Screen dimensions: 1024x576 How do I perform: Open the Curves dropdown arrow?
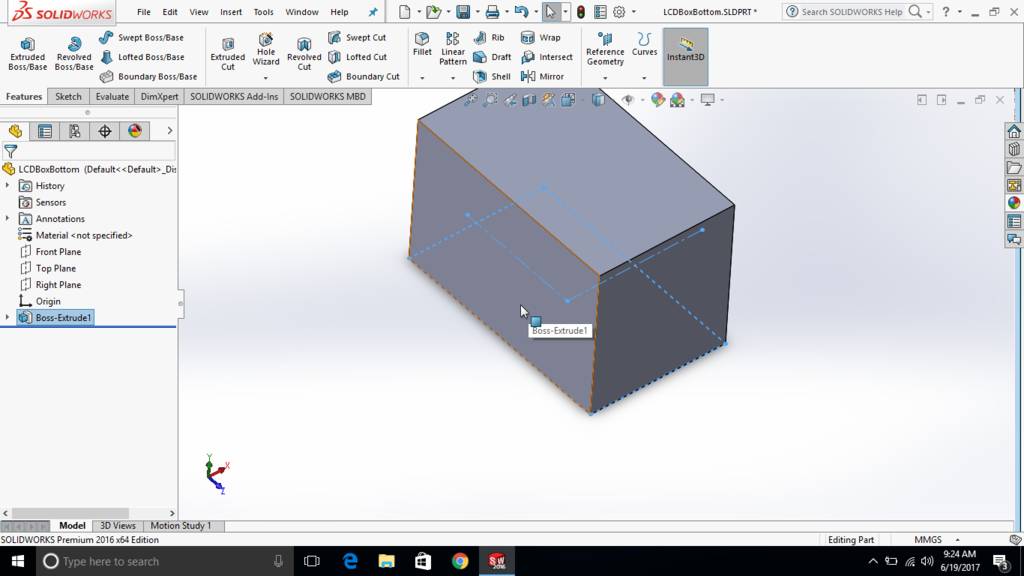tap(644, 78)
